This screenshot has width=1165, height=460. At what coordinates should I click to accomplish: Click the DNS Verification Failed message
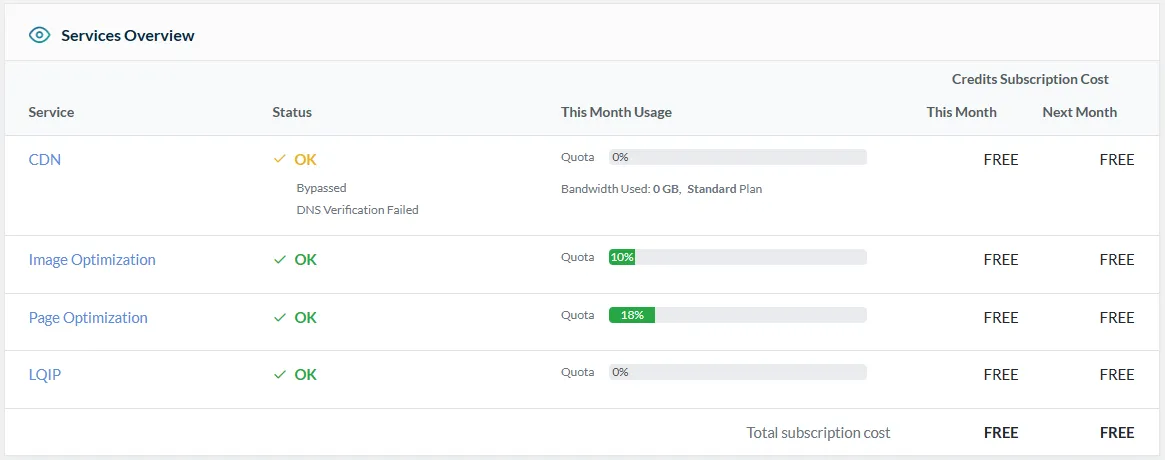(357, 210)
